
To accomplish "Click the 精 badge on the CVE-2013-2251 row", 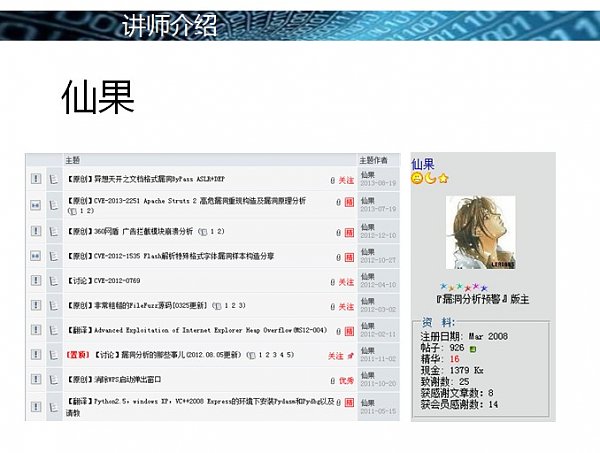I will [x=349, y=202].
